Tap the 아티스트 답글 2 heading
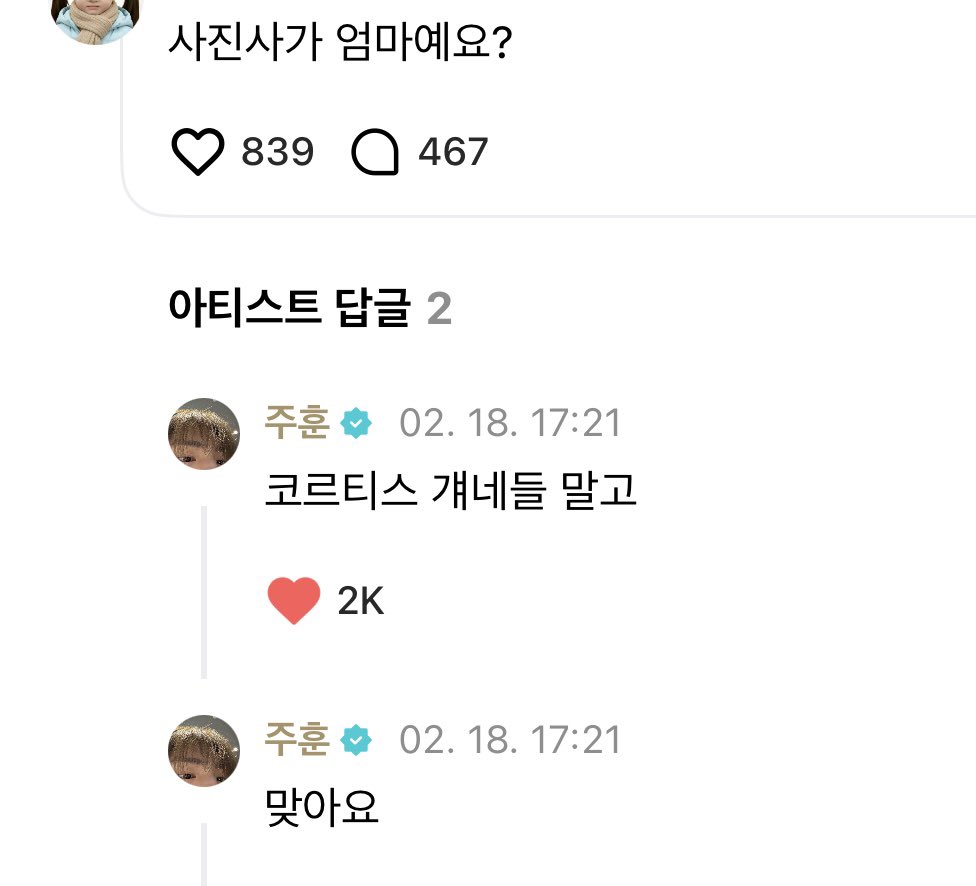The image size is (976, 886). [310, 310]
